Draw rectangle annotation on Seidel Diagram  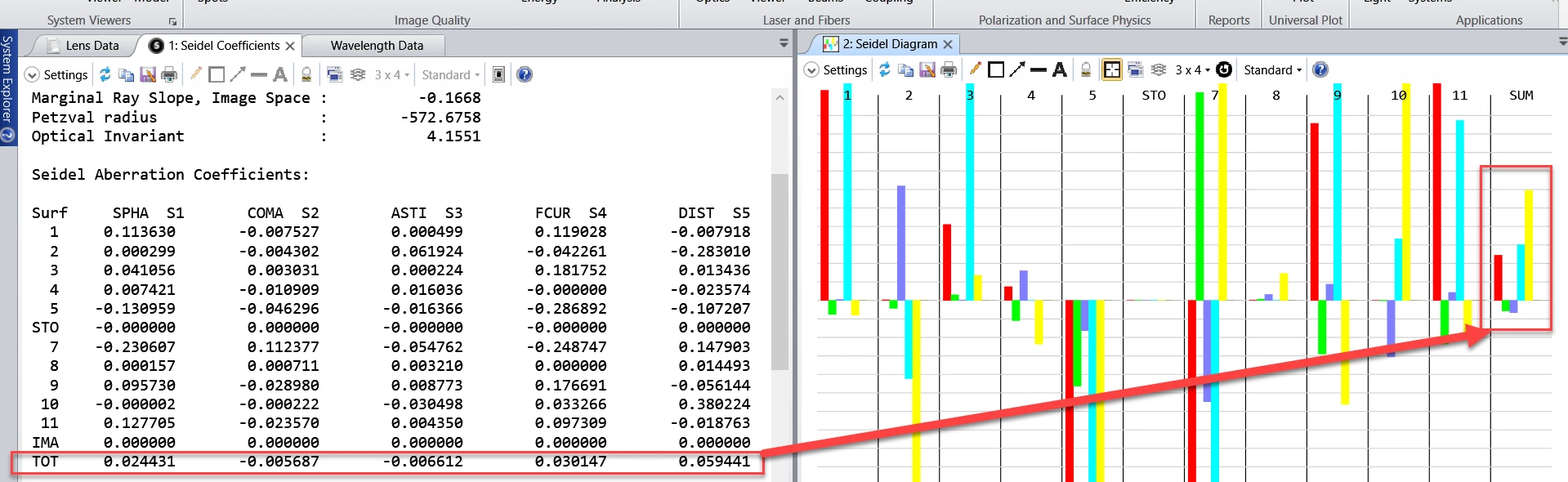click(996, 69)
